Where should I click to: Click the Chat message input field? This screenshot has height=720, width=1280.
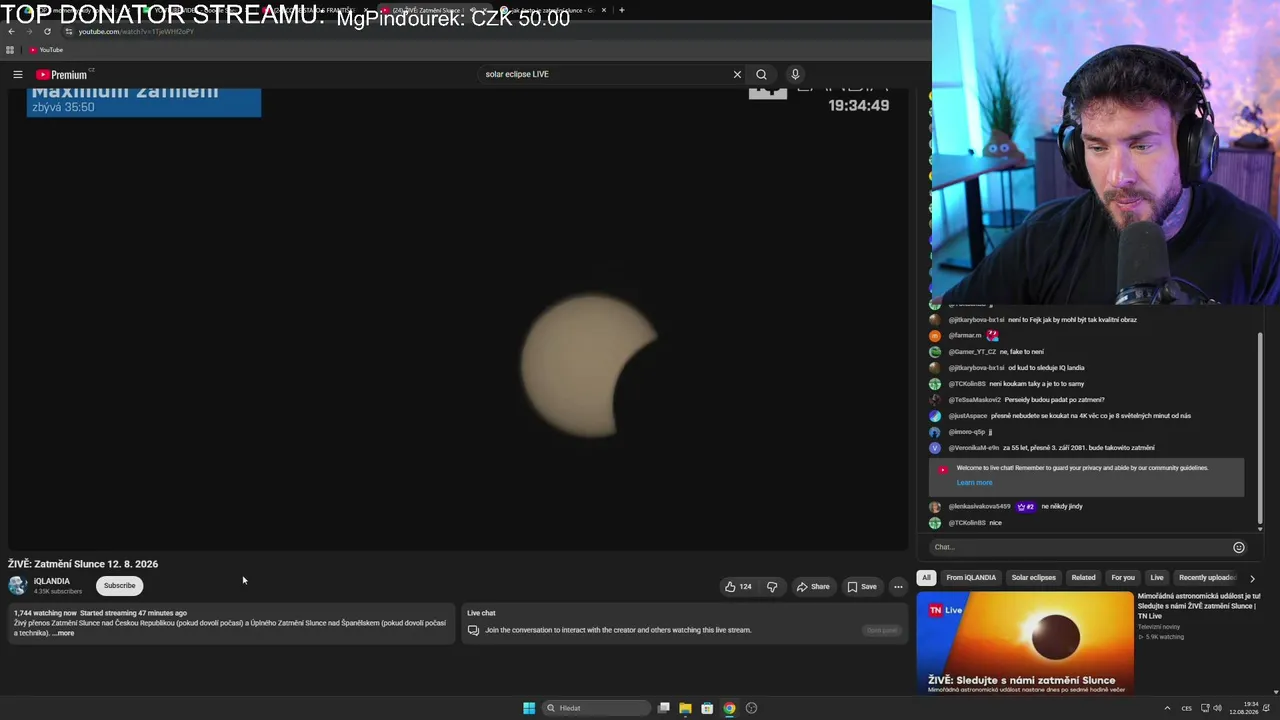click(x=1080, y=547)
